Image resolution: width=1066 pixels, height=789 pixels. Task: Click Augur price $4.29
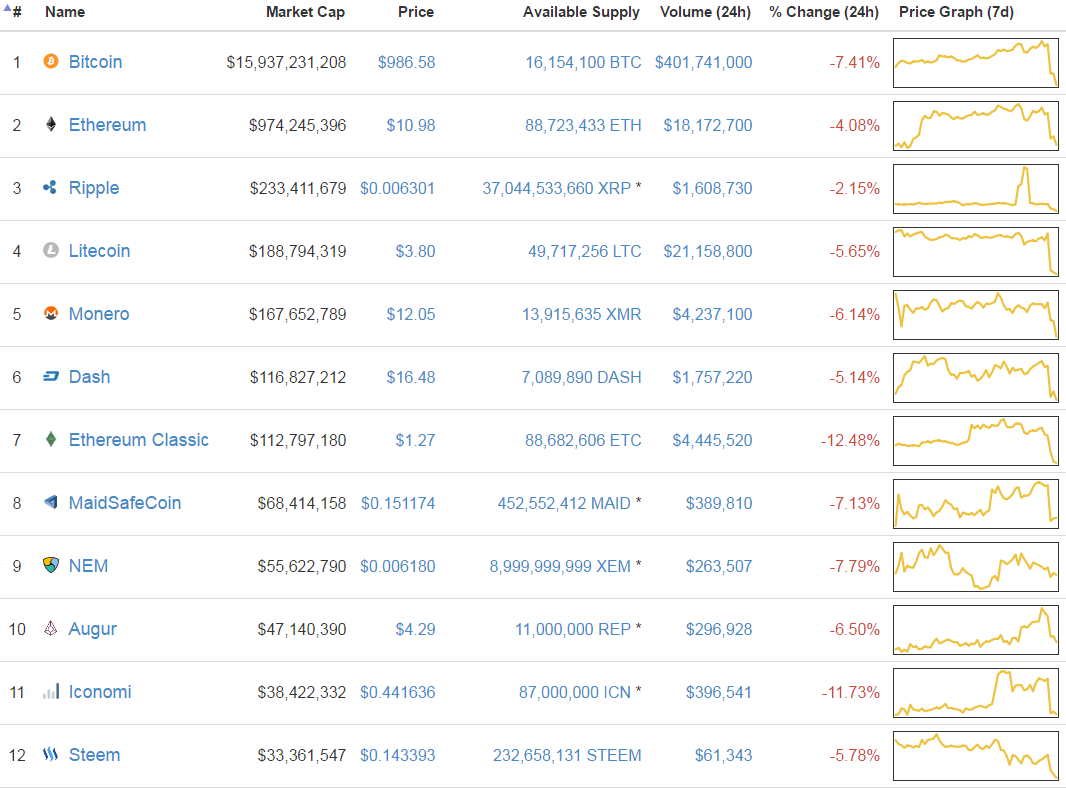pos(415,629)
